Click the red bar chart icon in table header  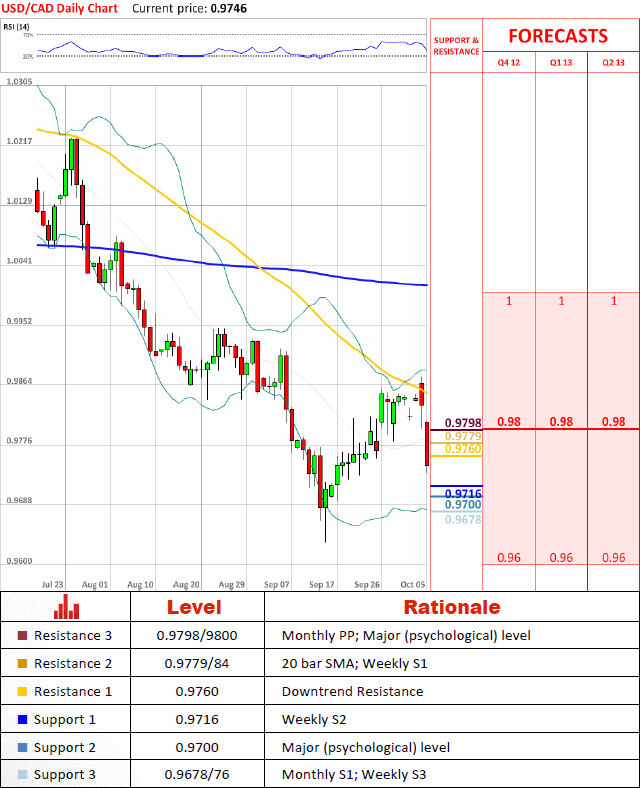tap(67, 607)
